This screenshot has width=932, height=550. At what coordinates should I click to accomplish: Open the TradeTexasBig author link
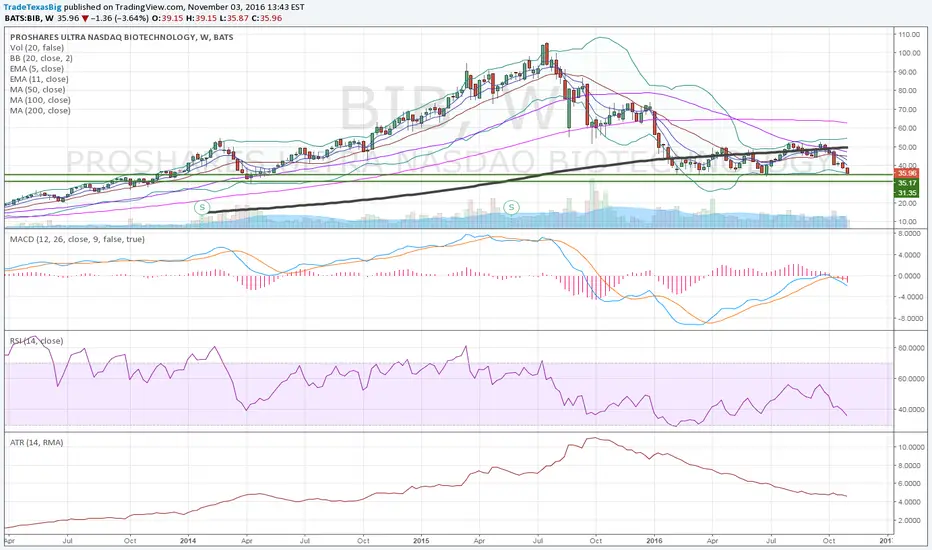33,7
